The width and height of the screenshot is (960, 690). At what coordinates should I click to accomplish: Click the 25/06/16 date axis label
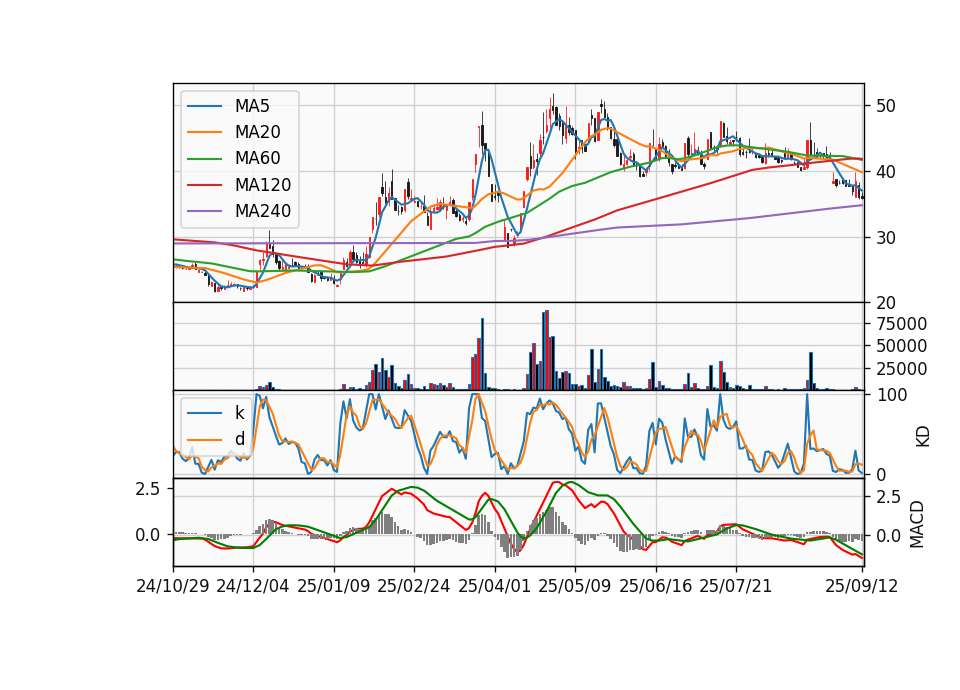[x=655, y=586]
